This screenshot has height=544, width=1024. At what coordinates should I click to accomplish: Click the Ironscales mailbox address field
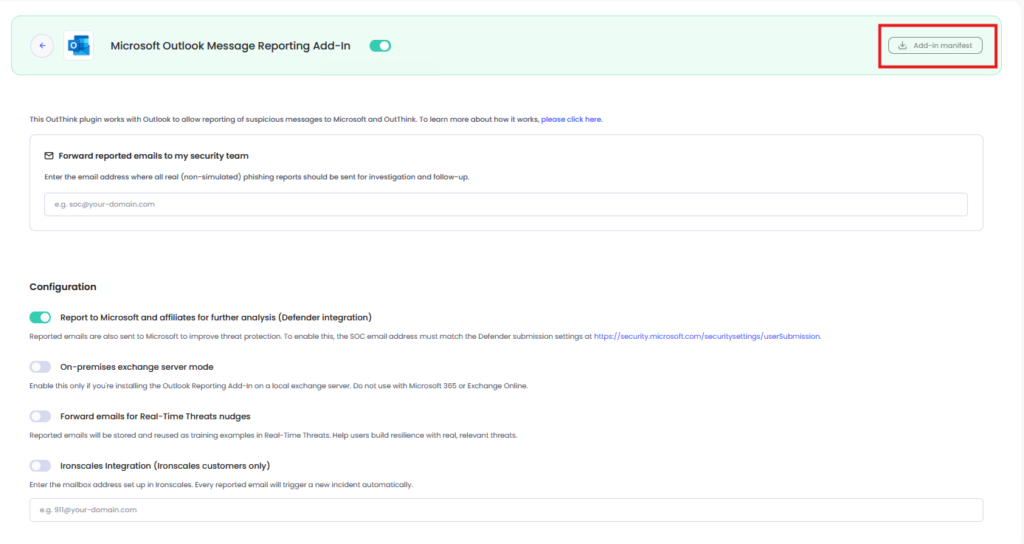(505, 510)
